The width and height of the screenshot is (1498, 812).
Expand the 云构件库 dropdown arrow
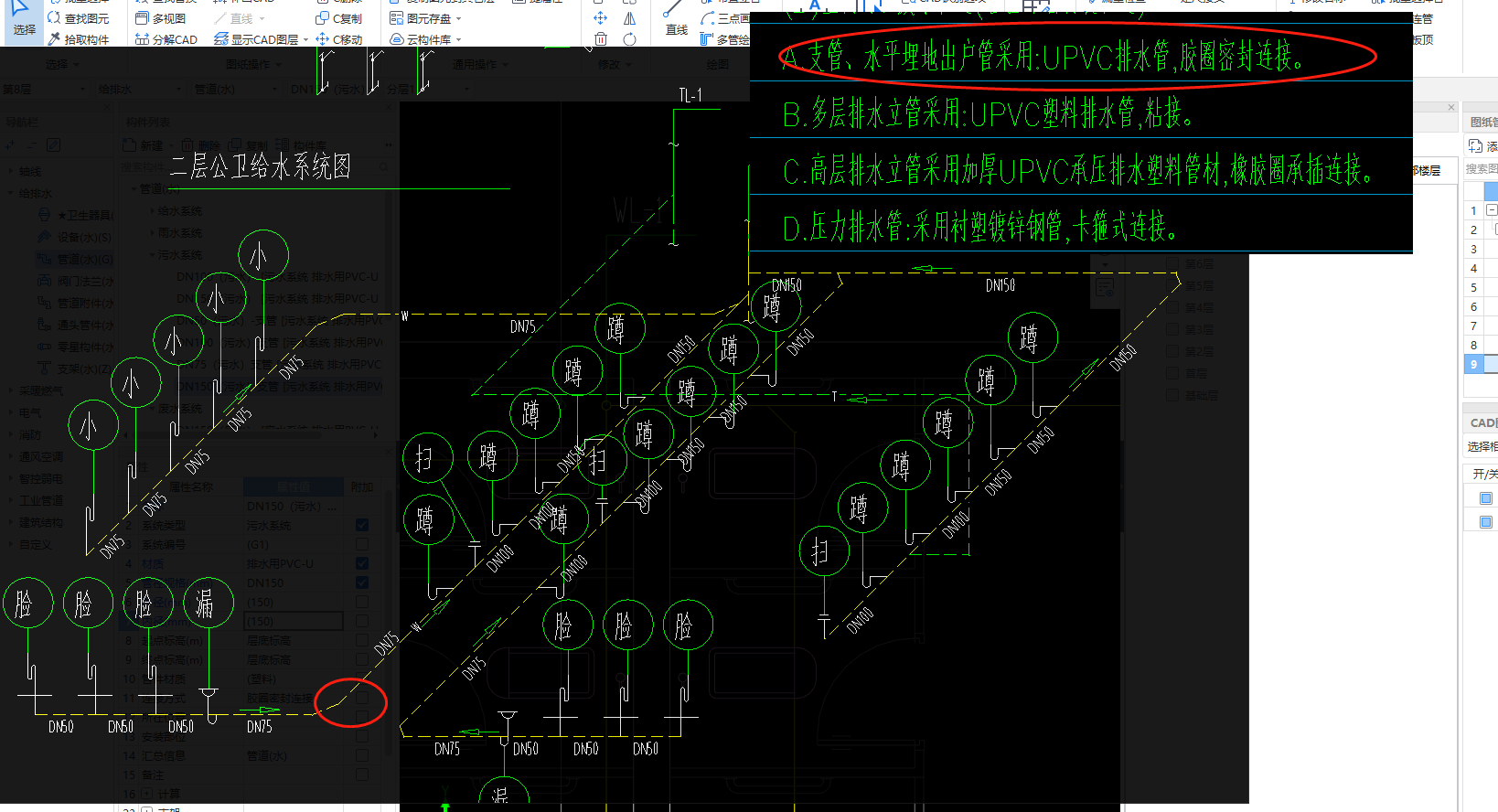pos(458,39)
